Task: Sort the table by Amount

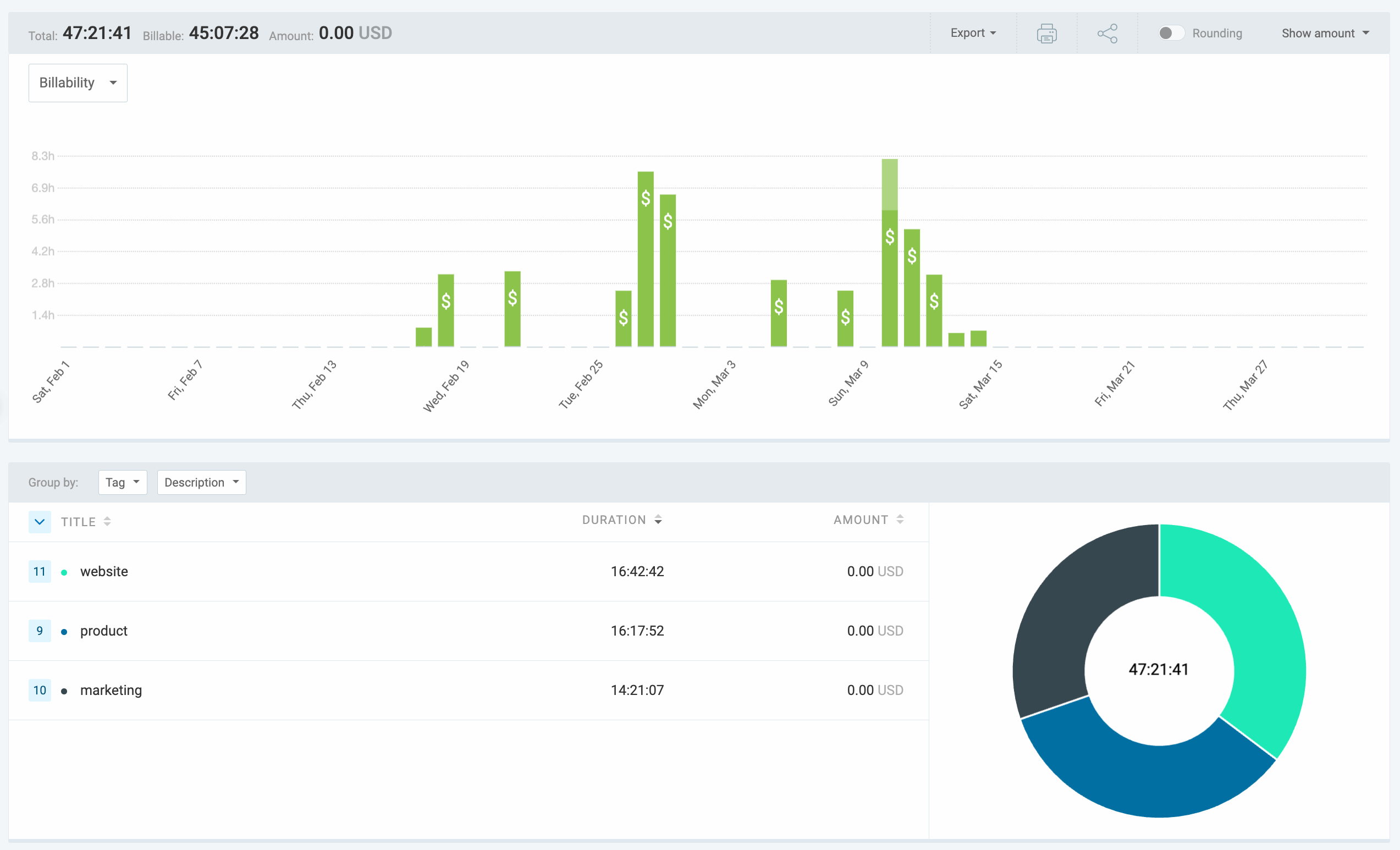Action: [x=900, y=519]
